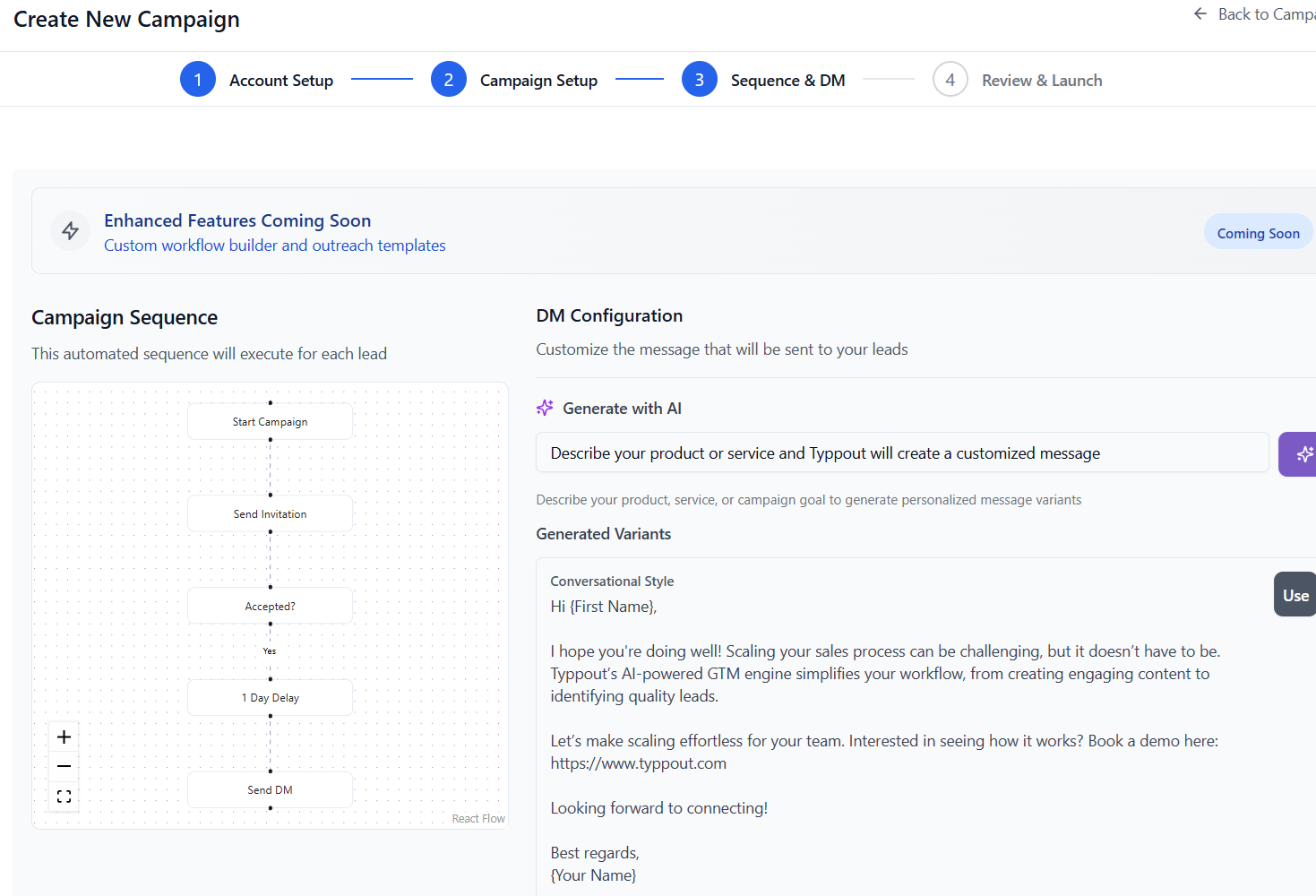The width and height of the screenshot is (1316, 896).
Task: Click the purple AI generate sparkle button
Action: [x=1300, y=454]
